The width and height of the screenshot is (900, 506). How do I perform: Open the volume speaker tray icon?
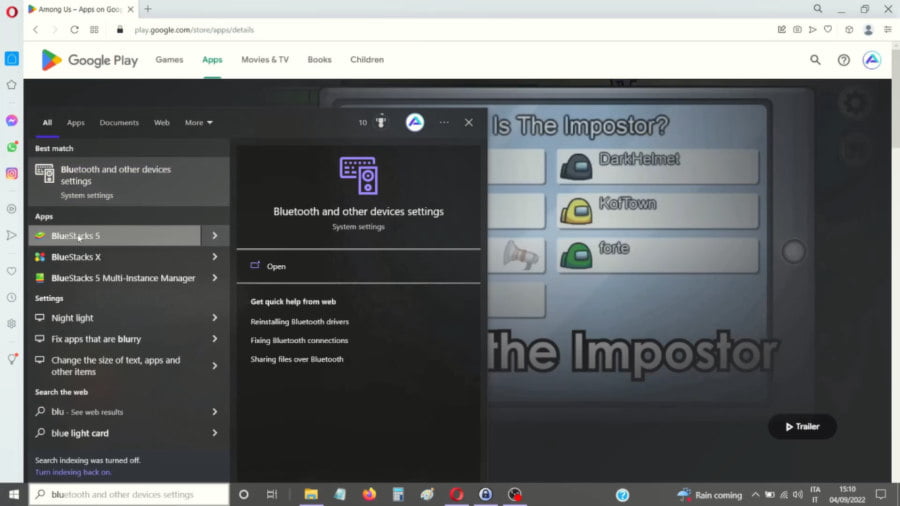[798, 494]
